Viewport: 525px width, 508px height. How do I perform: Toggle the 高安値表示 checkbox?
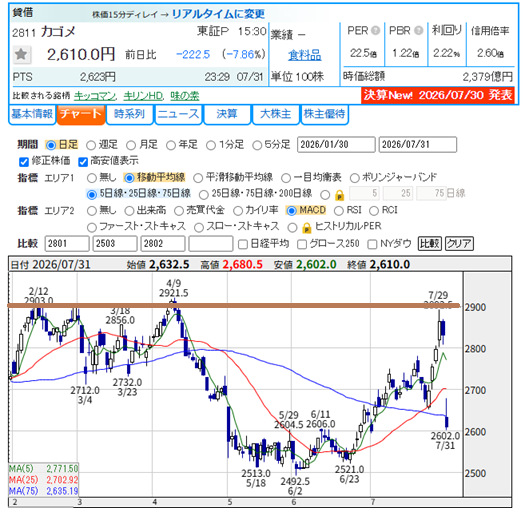pyautogui.click(x=83, y=162)
